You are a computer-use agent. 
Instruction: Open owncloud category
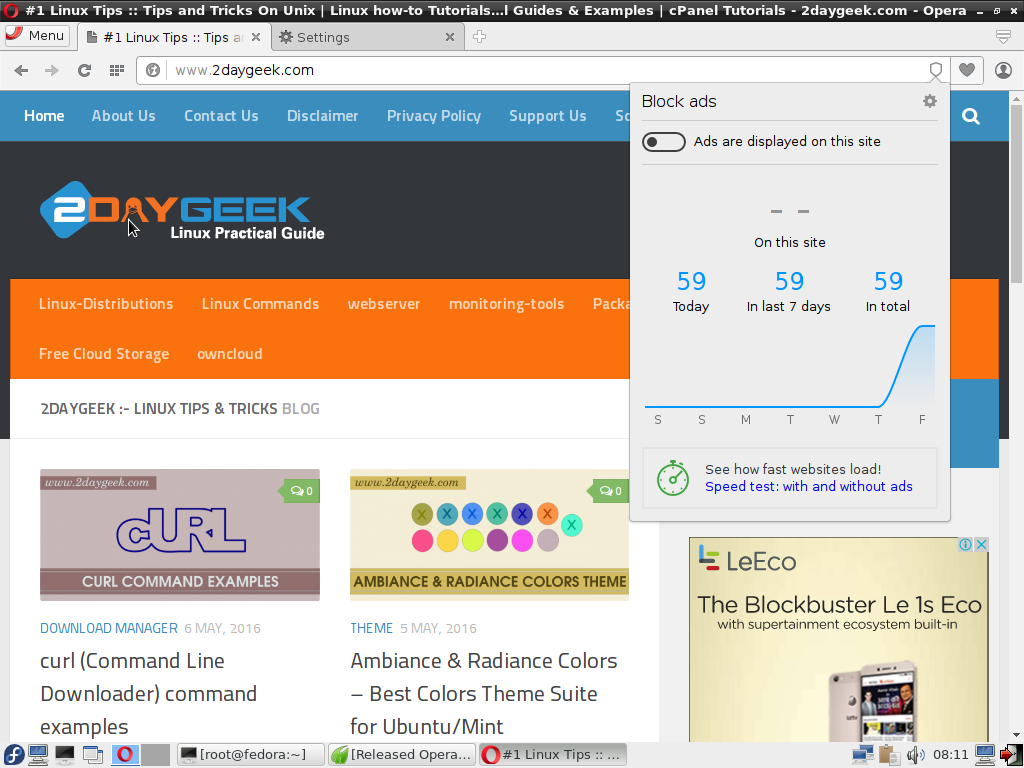pyautogui.click(x=230, y=354)
